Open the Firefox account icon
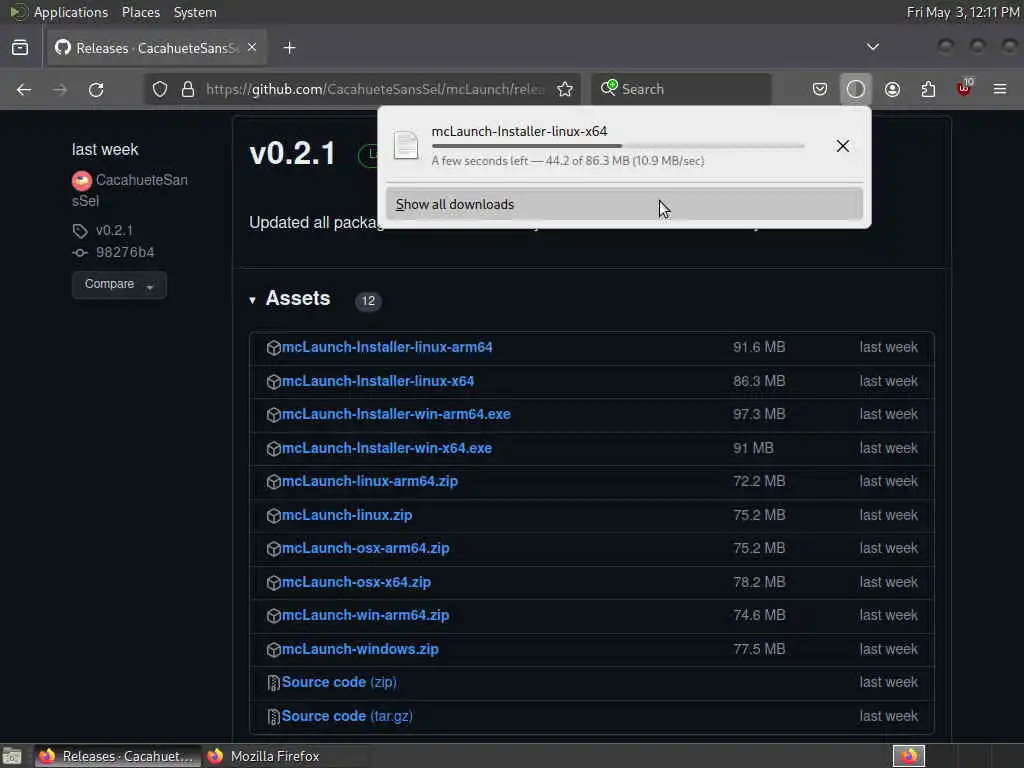 click(x=892, y=89)
